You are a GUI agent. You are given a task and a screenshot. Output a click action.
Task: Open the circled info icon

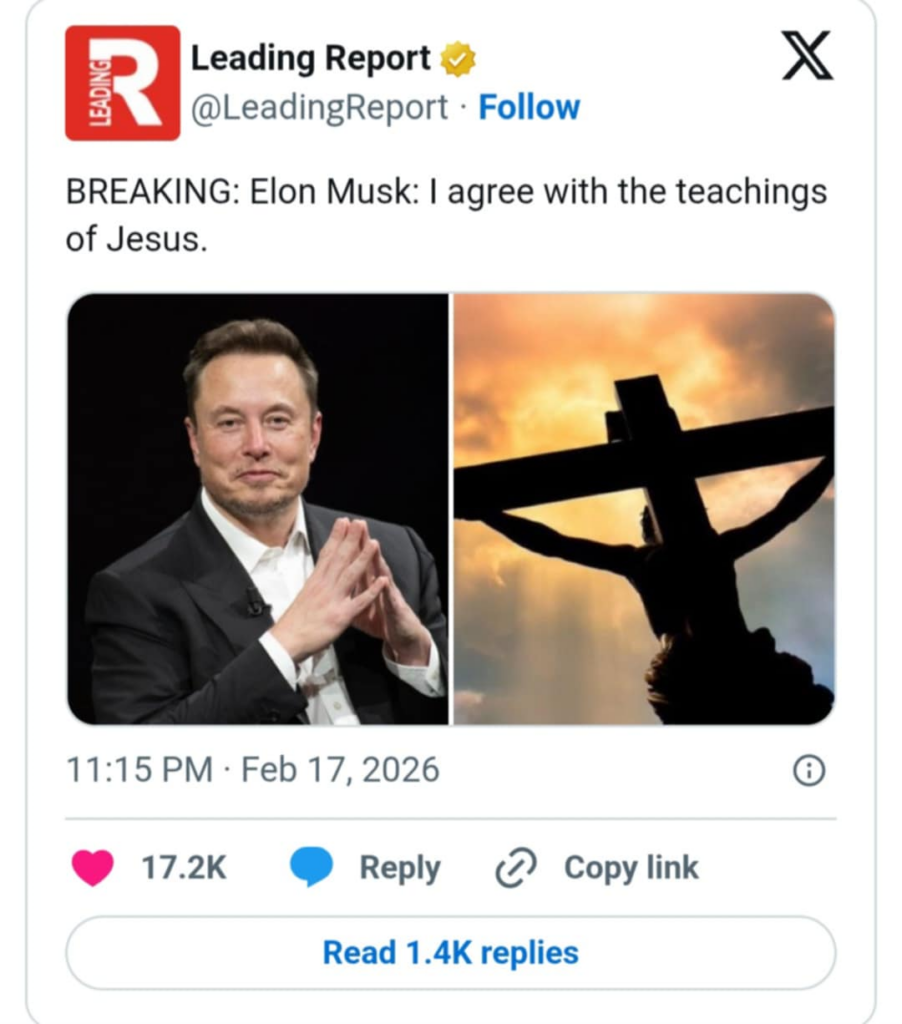[x=808, y=770]
